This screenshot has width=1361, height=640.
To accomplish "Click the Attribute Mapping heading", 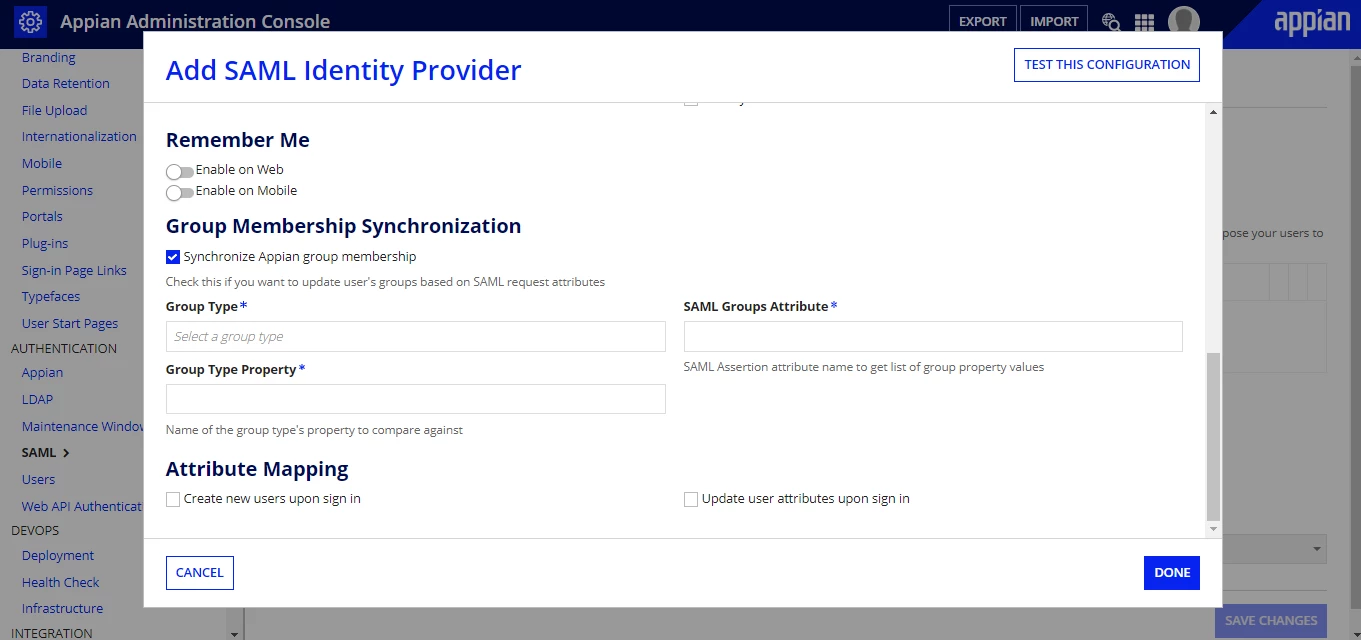I will coord(257,469).
